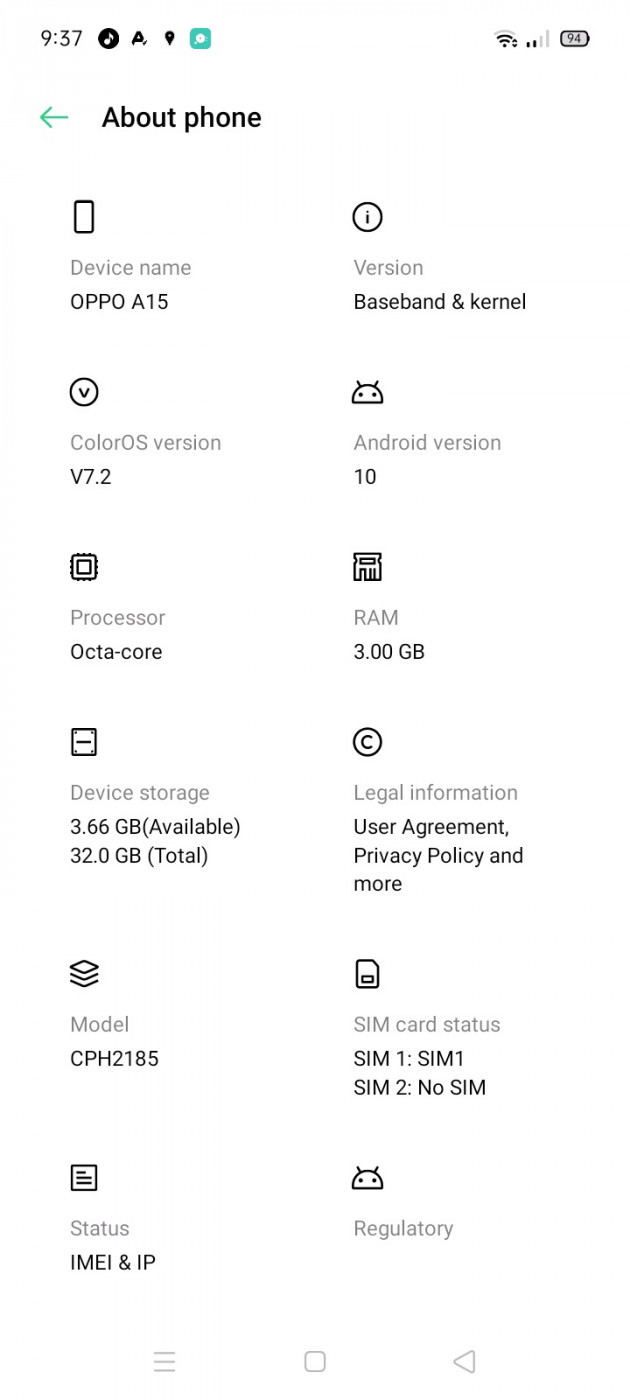Tap the stacked layers Model icon

[x=84, y=973]
